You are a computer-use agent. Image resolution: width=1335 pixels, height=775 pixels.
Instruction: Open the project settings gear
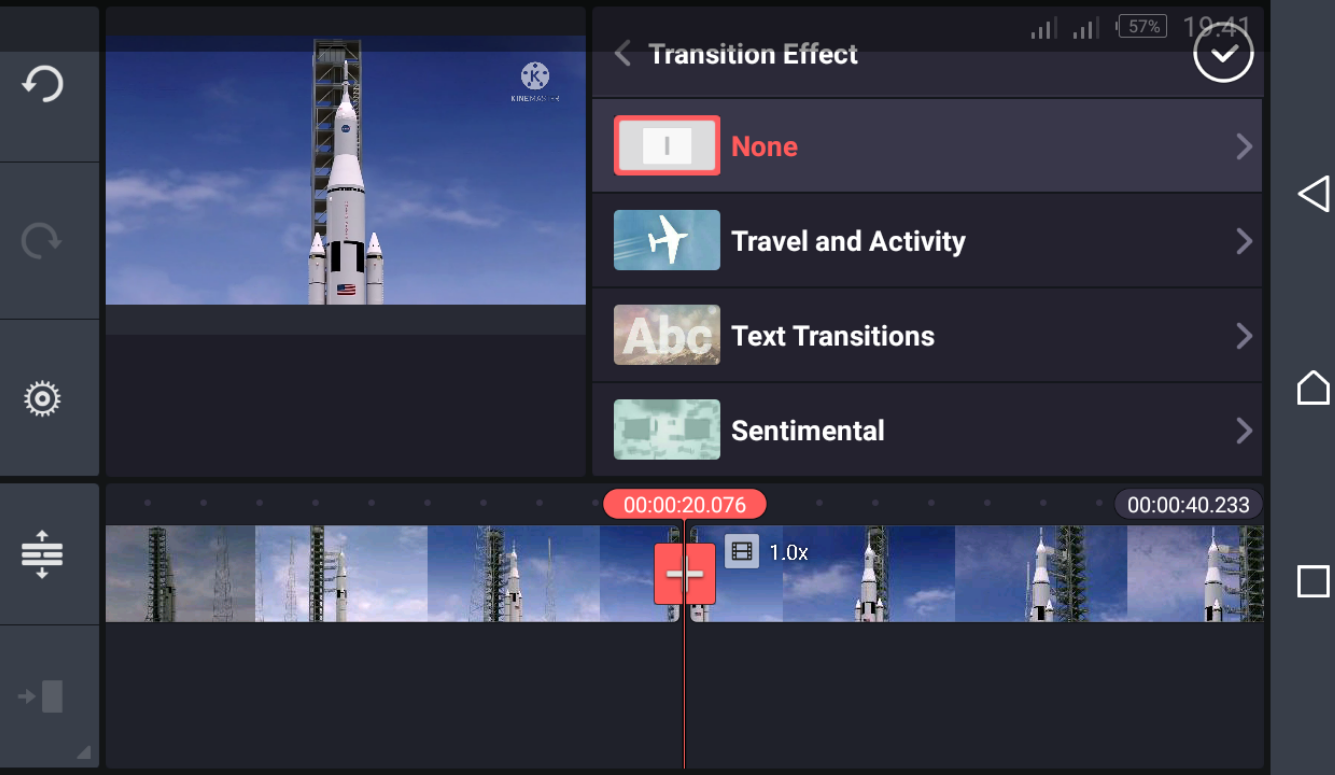43,397
